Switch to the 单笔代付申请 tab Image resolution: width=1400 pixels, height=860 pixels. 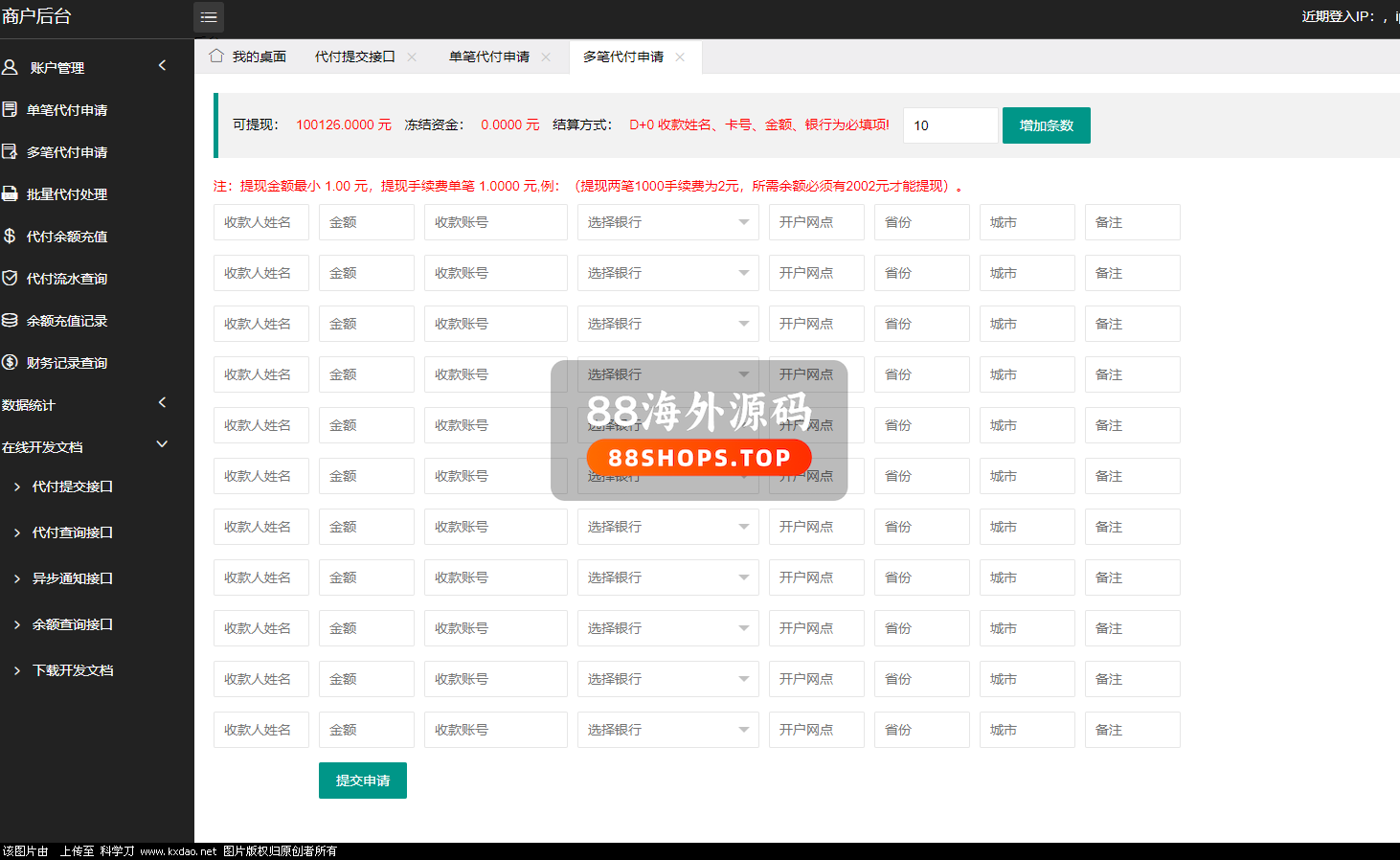488,57
